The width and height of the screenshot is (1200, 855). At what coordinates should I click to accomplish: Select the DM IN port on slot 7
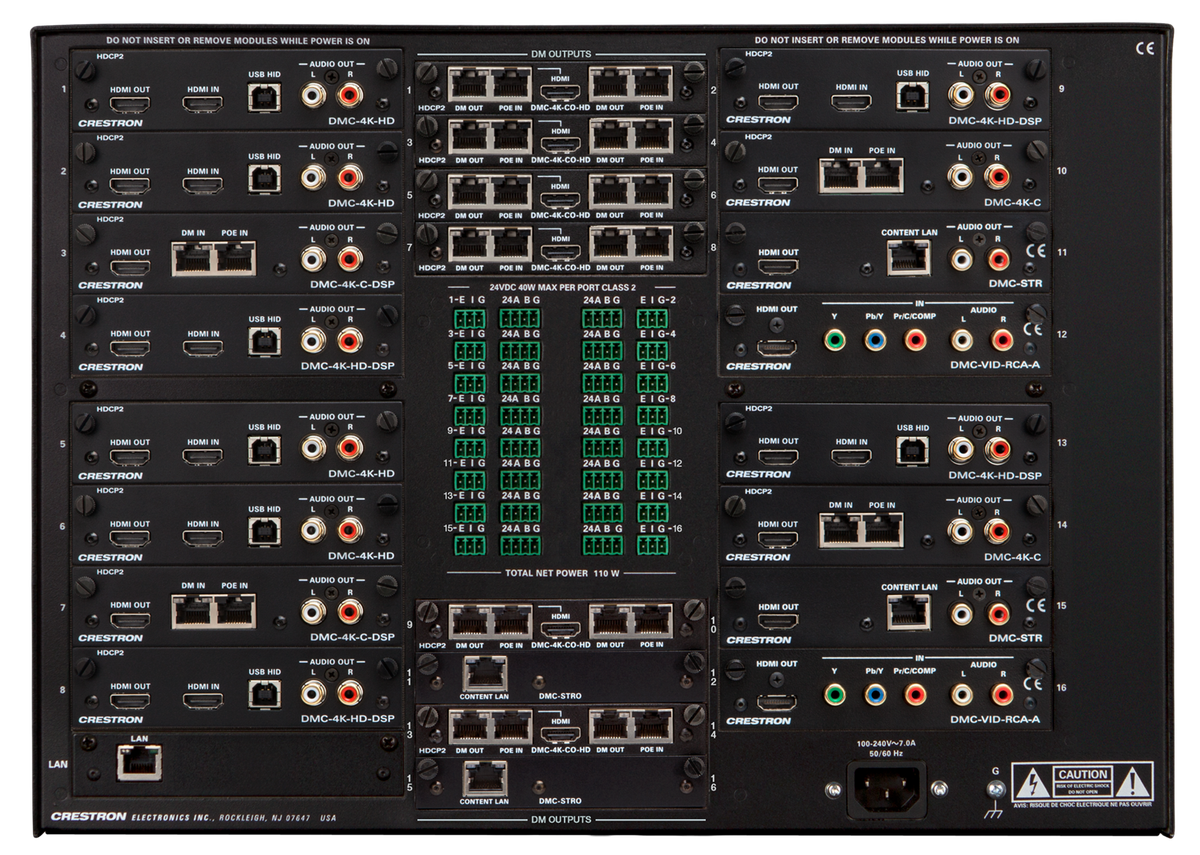coord(192,610)
